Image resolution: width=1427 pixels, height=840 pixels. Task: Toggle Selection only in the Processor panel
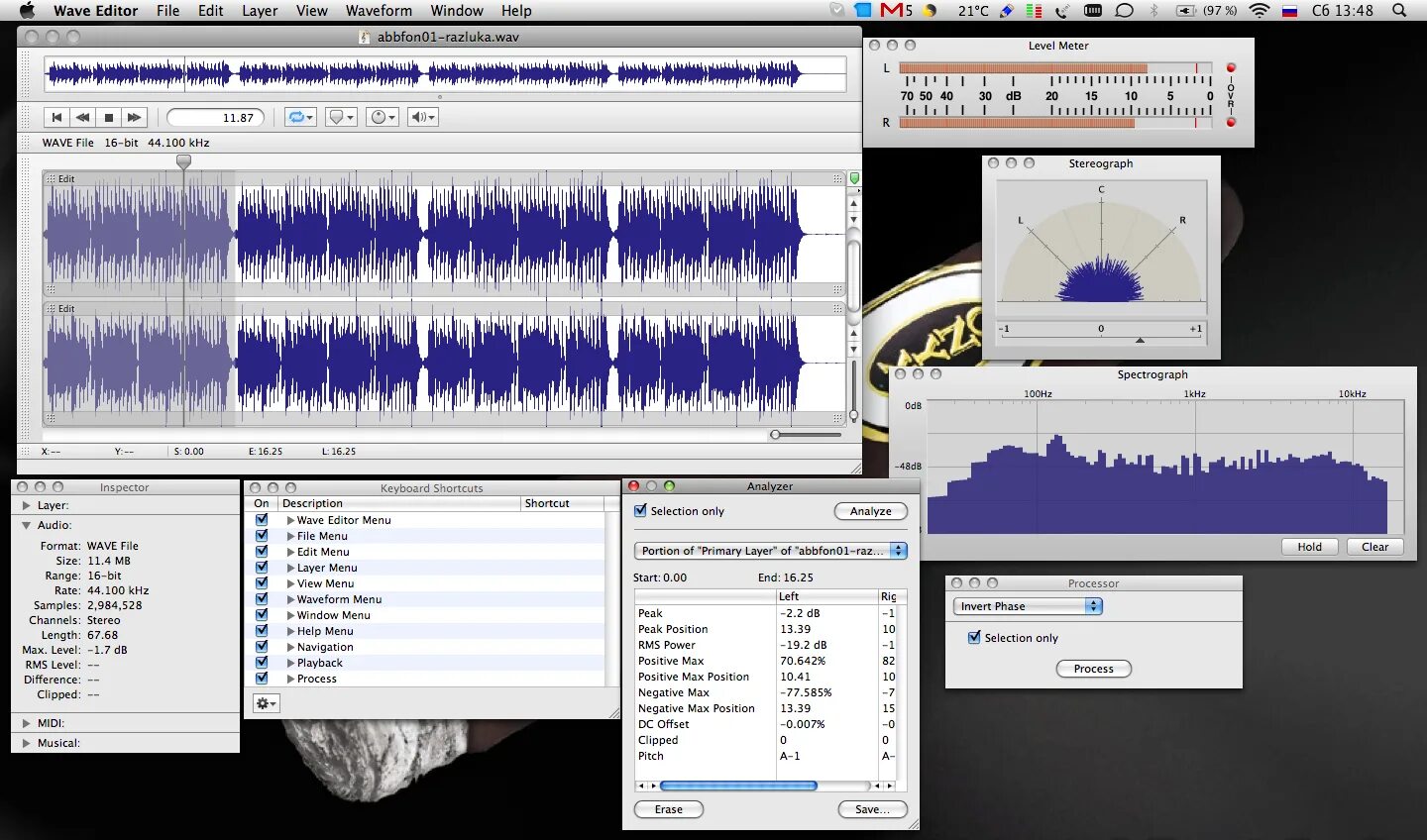click(x=974, y=638)
